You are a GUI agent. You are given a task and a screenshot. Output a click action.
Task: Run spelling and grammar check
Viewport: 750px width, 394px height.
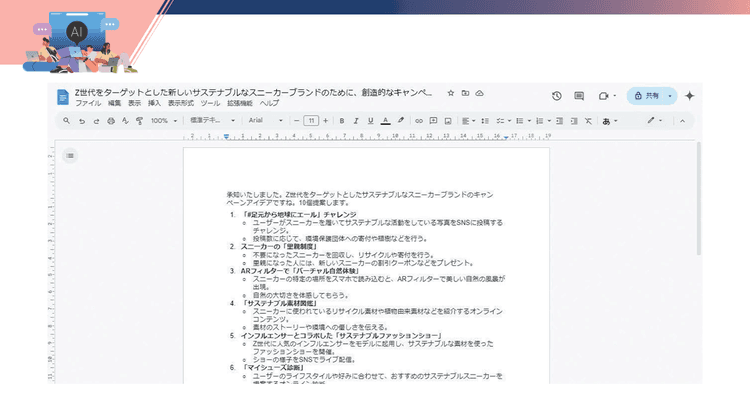(x=125, y=121)
